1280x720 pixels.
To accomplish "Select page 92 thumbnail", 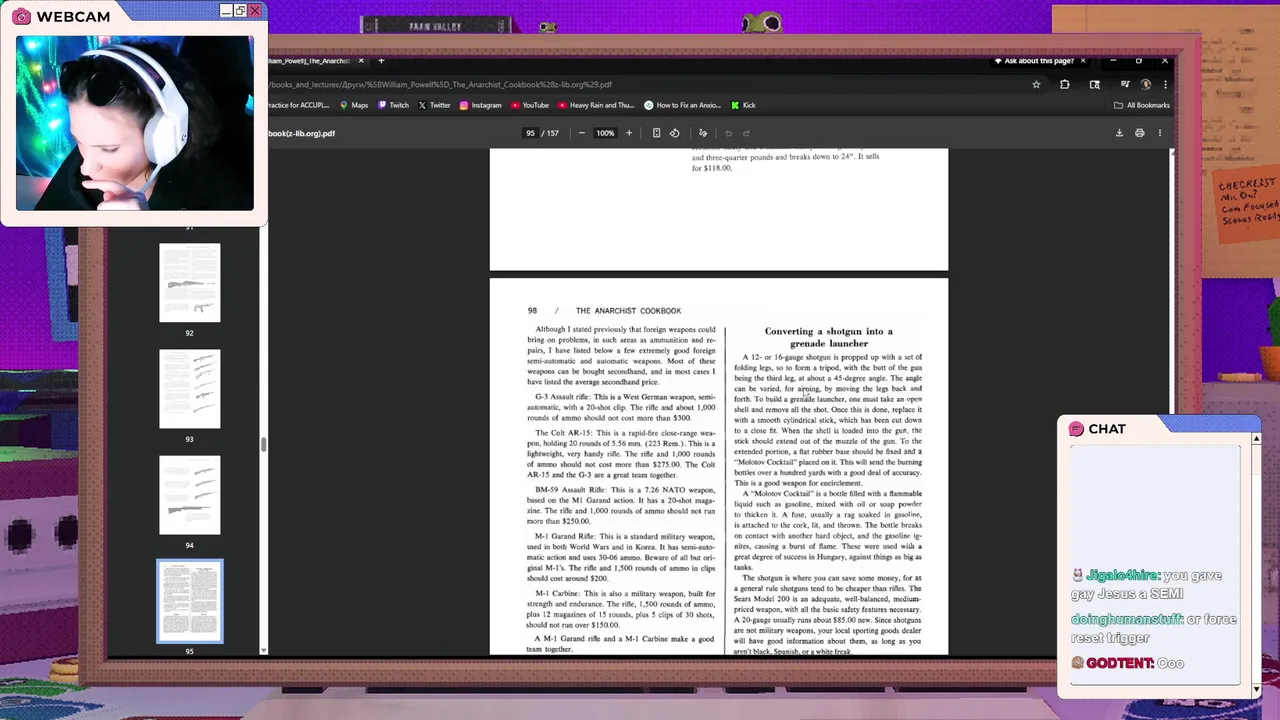I will pyautogui.click(x=190, y=283).
